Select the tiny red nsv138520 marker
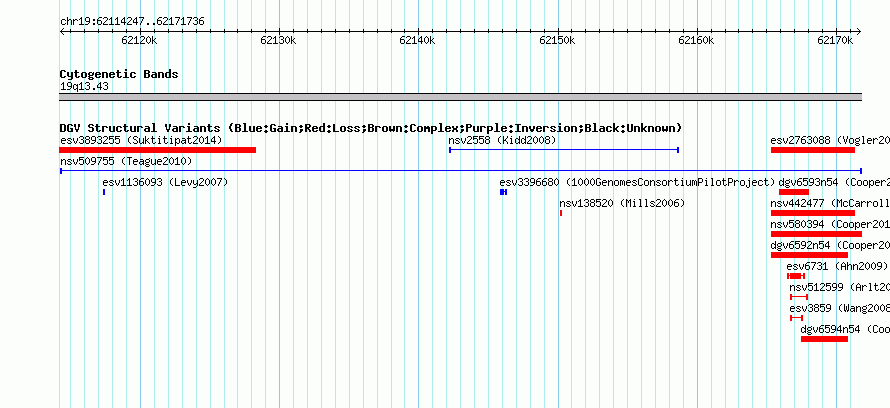890x408 pixels. (x=561, y=213)
